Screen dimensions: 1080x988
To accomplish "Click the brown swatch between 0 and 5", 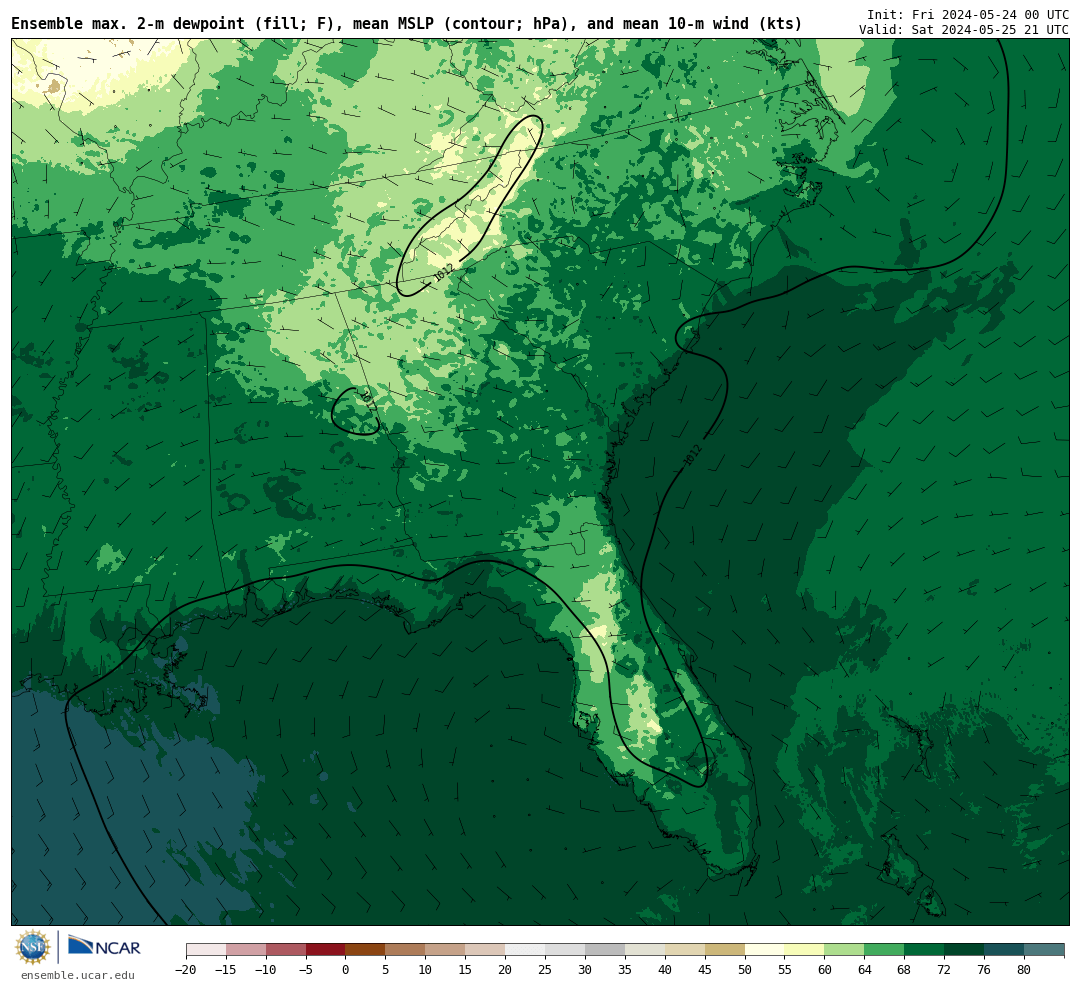I will pos(366,950).
